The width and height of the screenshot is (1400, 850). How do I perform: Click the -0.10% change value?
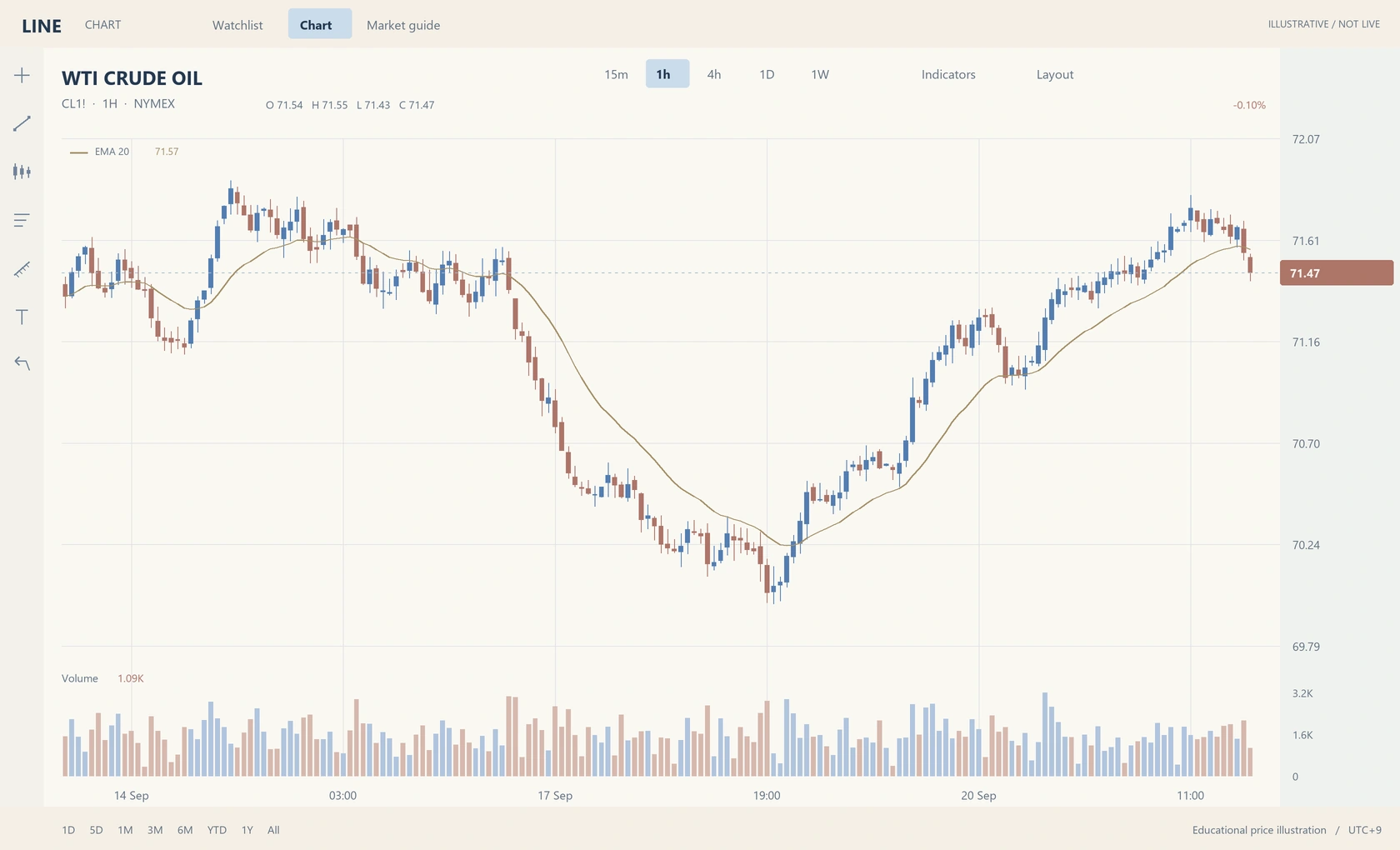click(x=1249, y=105)
